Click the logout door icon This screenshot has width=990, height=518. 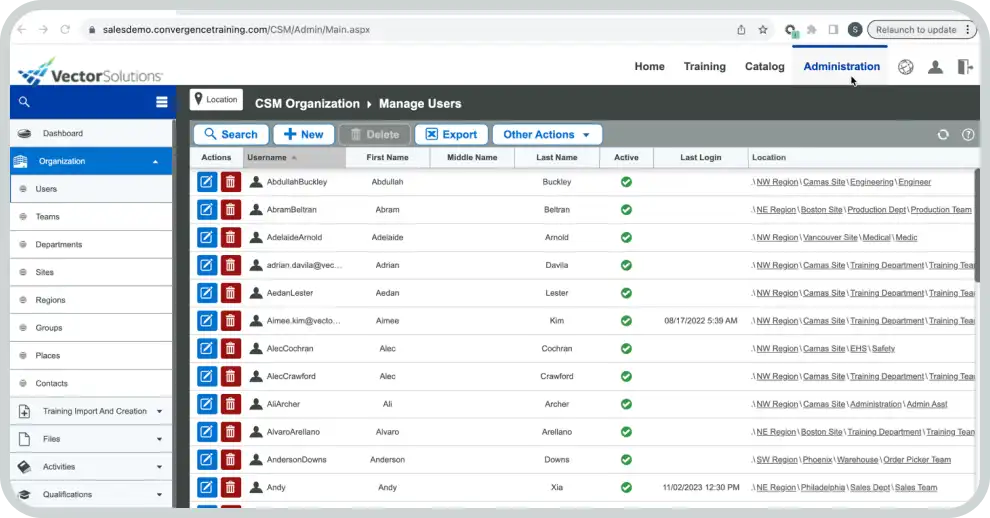click(964, 67)
